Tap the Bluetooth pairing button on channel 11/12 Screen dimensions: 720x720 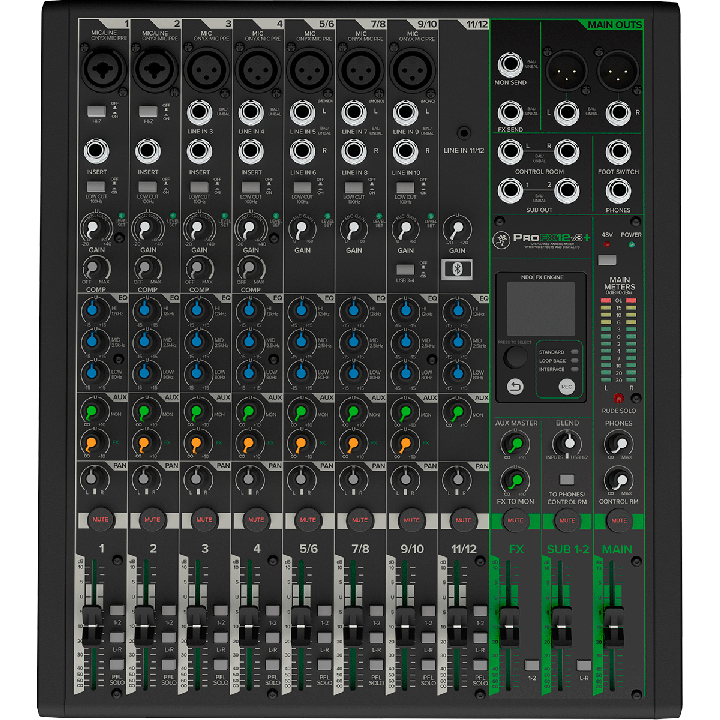pyautogui.click(x=457, y=269)
